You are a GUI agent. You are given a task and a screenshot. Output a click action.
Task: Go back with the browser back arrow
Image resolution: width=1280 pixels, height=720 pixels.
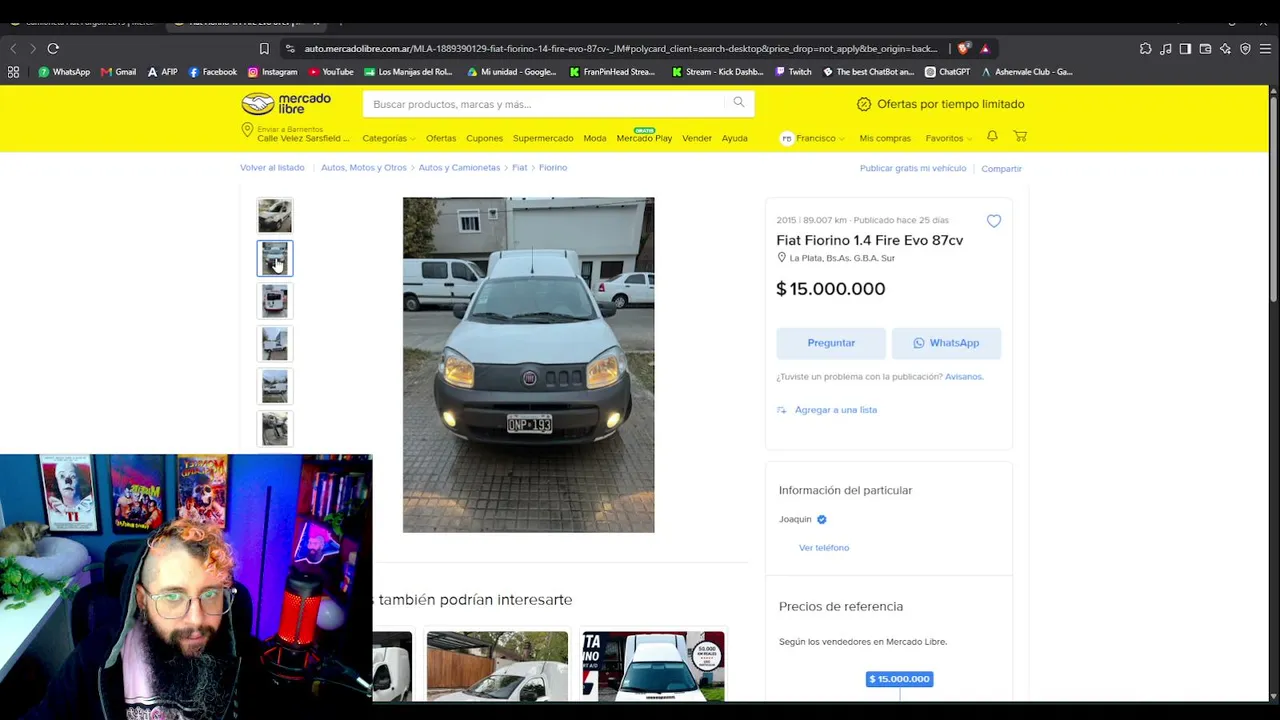13,48
